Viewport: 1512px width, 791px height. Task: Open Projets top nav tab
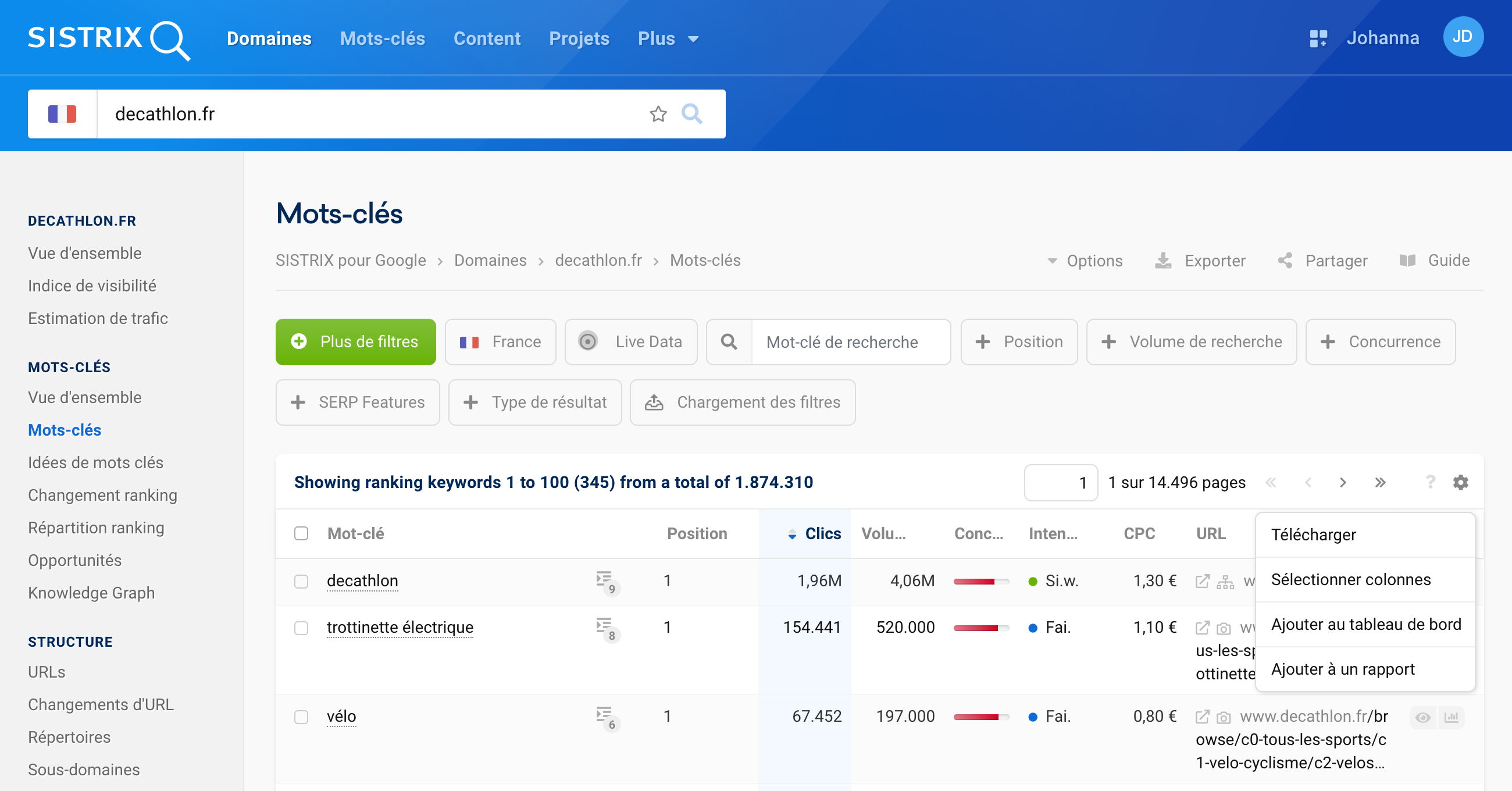579,39
